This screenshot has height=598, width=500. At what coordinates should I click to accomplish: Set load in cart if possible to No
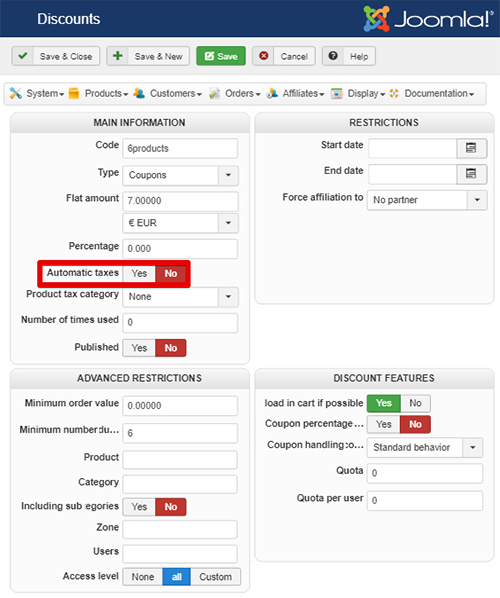click(x=415, y=403)
